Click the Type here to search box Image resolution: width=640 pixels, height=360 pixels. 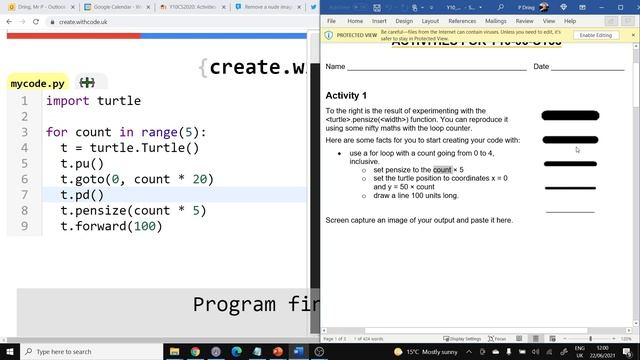(x=91, y=351)
